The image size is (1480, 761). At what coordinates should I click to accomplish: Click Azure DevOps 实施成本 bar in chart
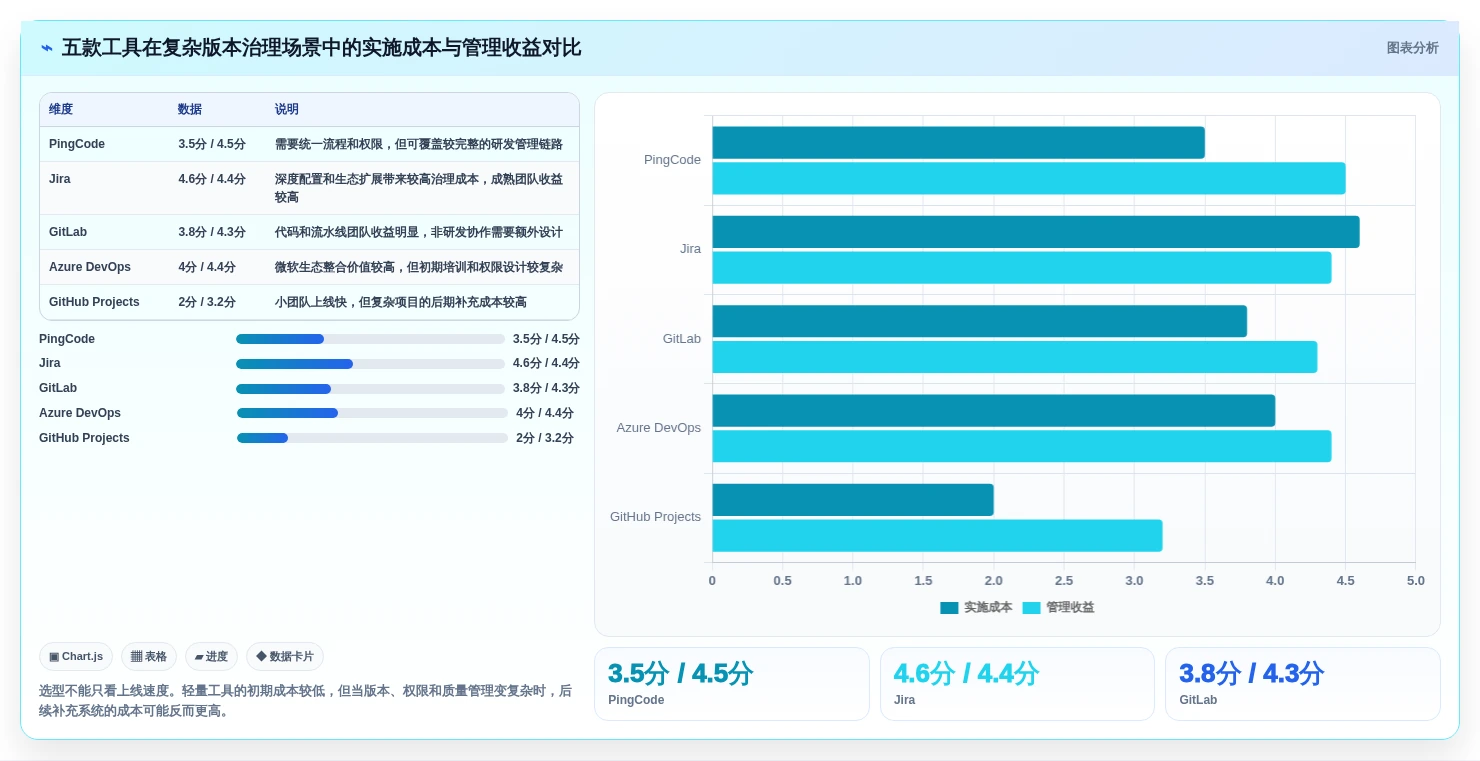point(993,410)
